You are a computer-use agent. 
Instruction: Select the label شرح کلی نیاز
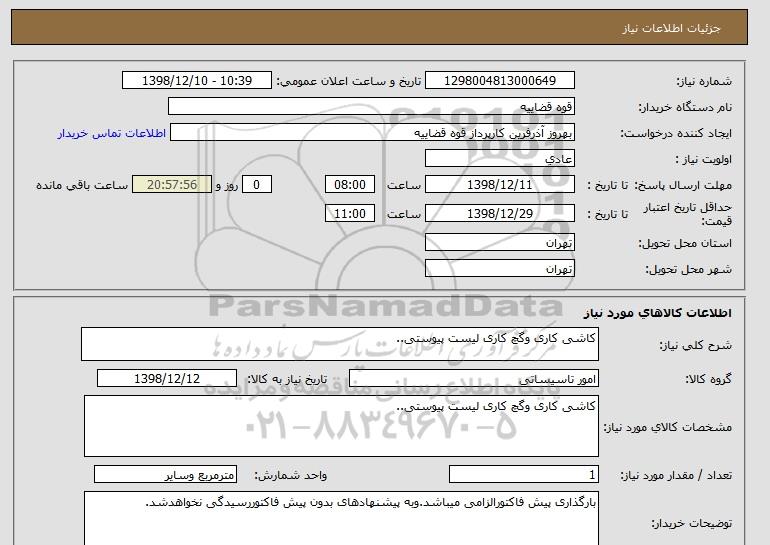(695, 345)
